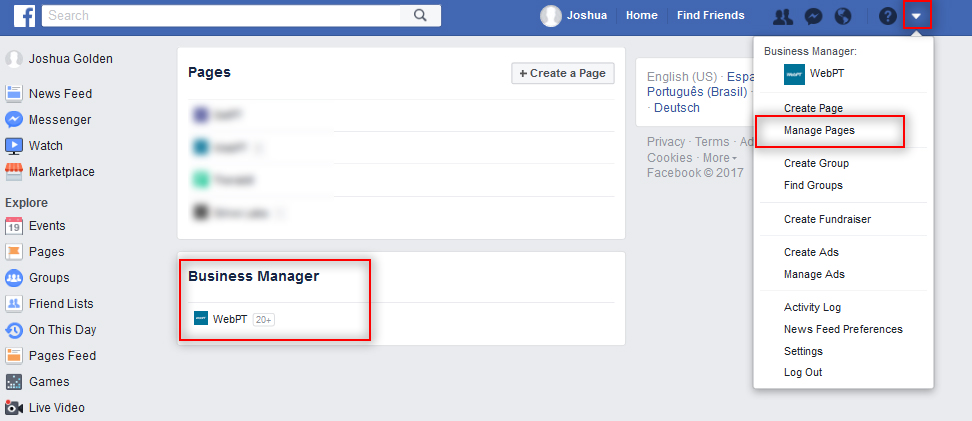Open Games in sidebar

pyautogui.click(x=49, y=383)
